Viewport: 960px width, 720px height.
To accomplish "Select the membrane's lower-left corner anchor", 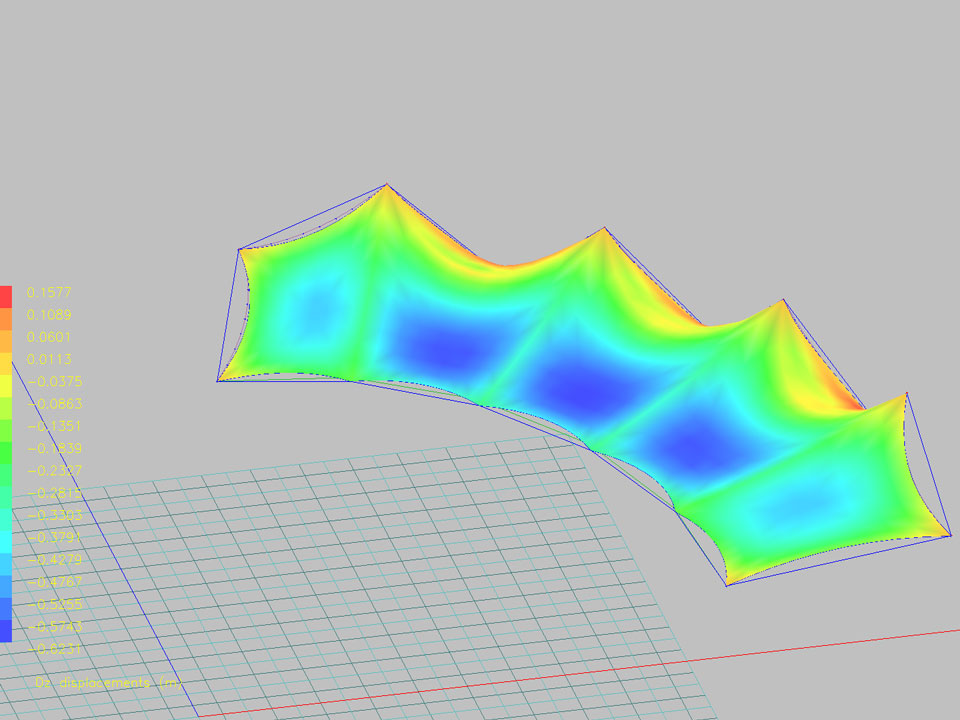I will coord(218,380).
